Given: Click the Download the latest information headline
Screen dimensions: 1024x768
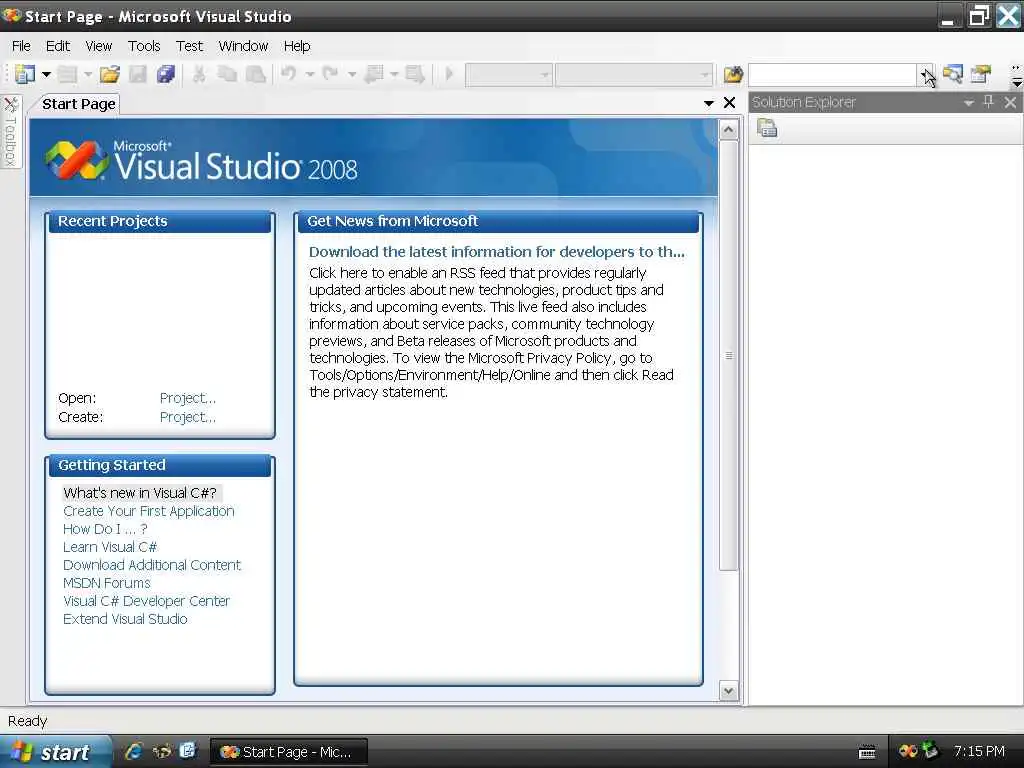Looking at the screenshot, I should (497, 251).
